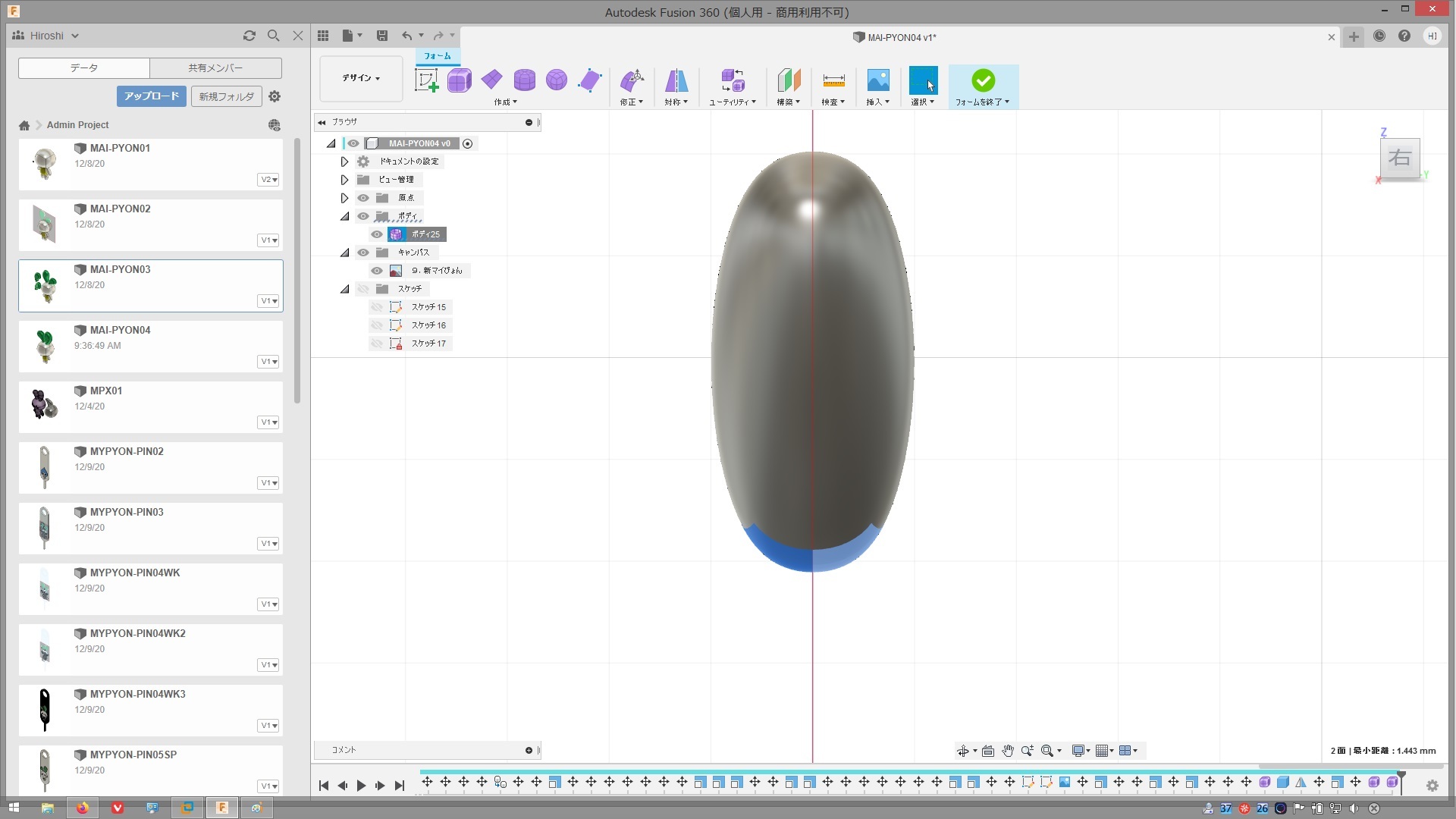This screenshot has width=1456, height=819.
Task: Click the アップロード button
Action: (x=151, y=96)
